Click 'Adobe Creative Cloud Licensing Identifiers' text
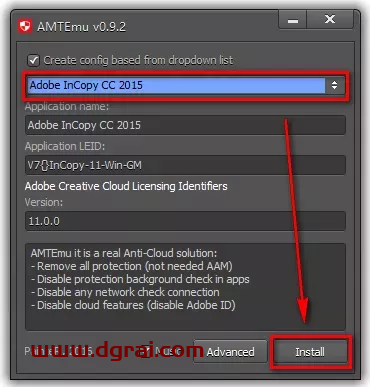This screenshot has height=387, width=370. (126, 186)
